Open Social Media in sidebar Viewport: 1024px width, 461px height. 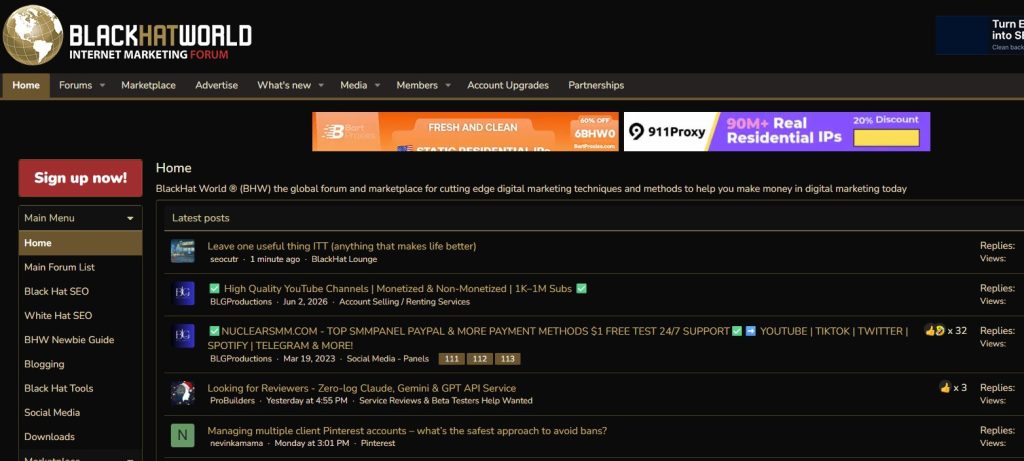[80, 412]
